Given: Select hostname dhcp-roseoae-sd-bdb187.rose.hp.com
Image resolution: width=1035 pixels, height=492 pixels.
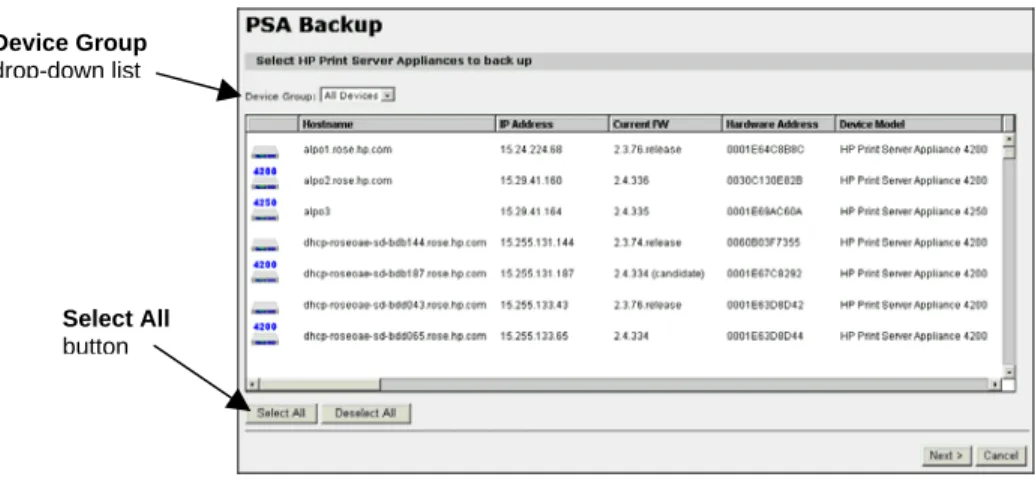Looking at the screenshot, I should (x=395, y=274).
